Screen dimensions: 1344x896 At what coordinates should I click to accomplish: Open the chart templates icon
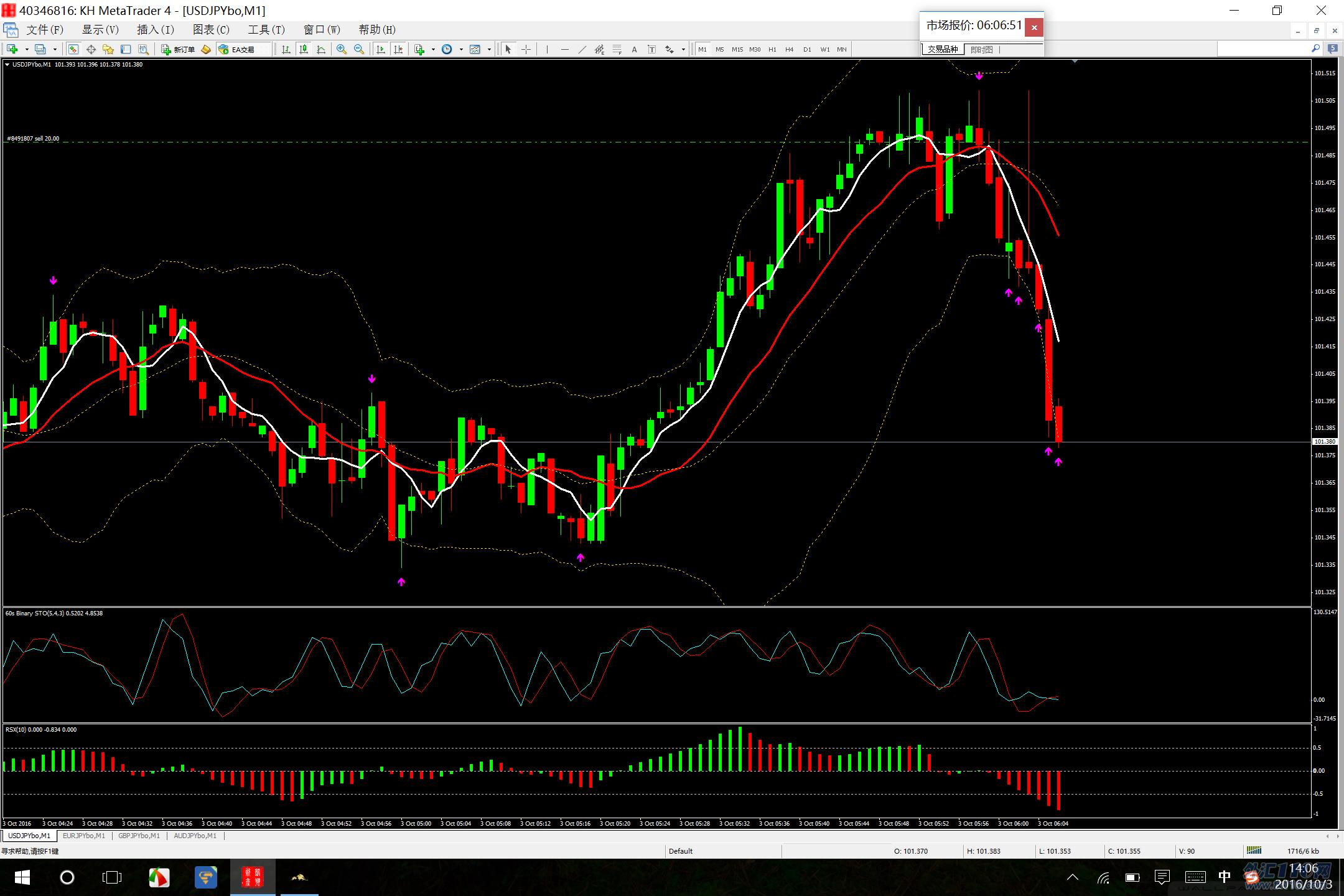[x=475, y=49]
